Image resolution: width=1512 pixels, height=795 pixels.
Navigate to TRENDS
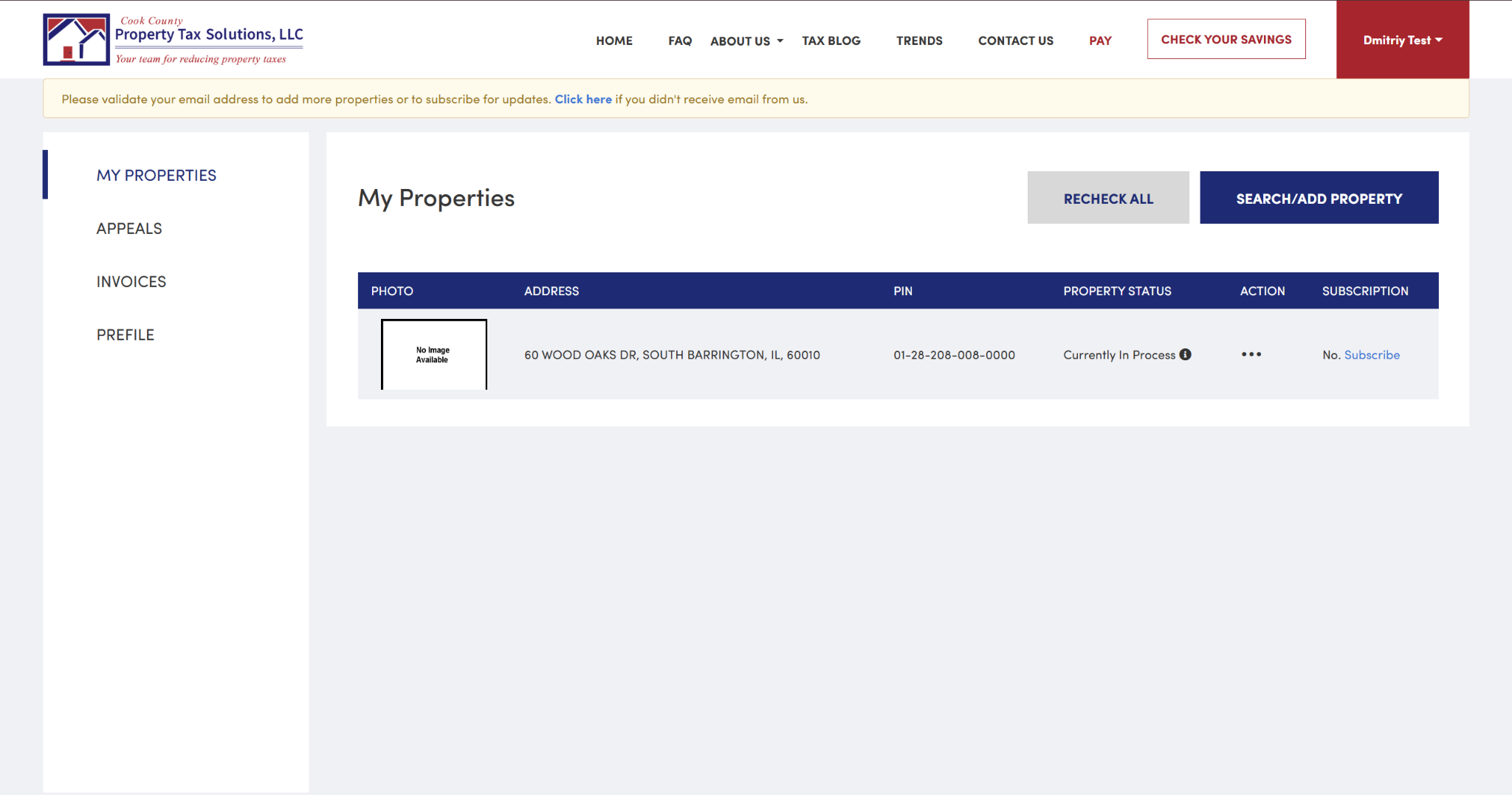[x=919, y=41]
